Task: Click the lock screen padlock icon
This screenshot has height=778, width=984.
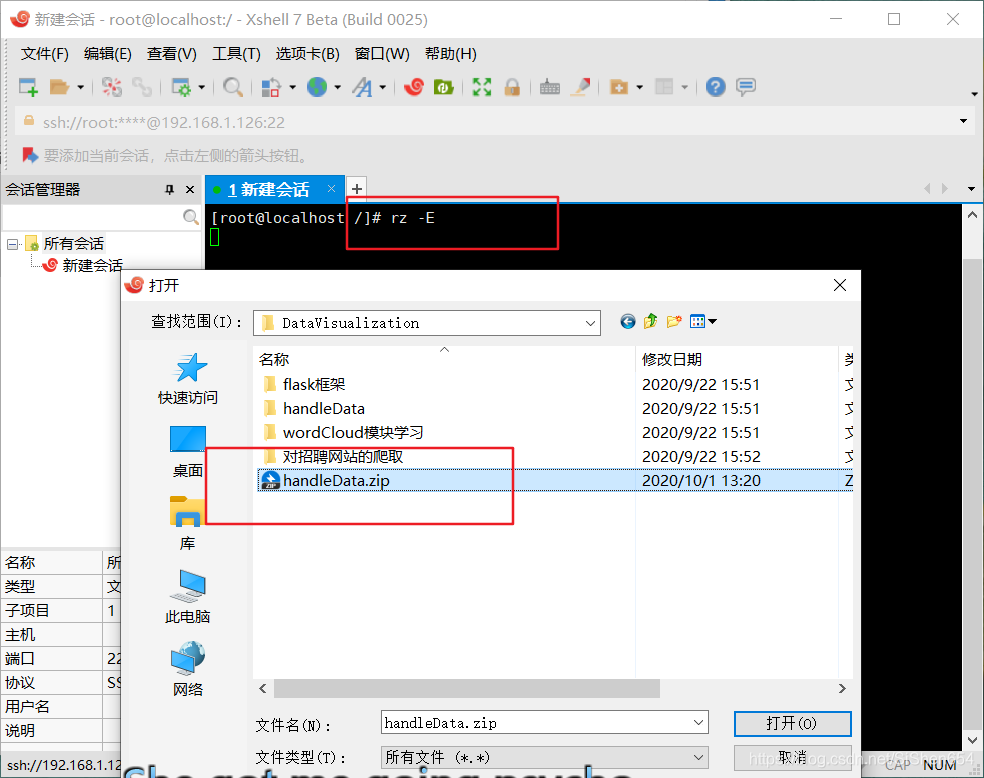Action: [x=512, y=87]
